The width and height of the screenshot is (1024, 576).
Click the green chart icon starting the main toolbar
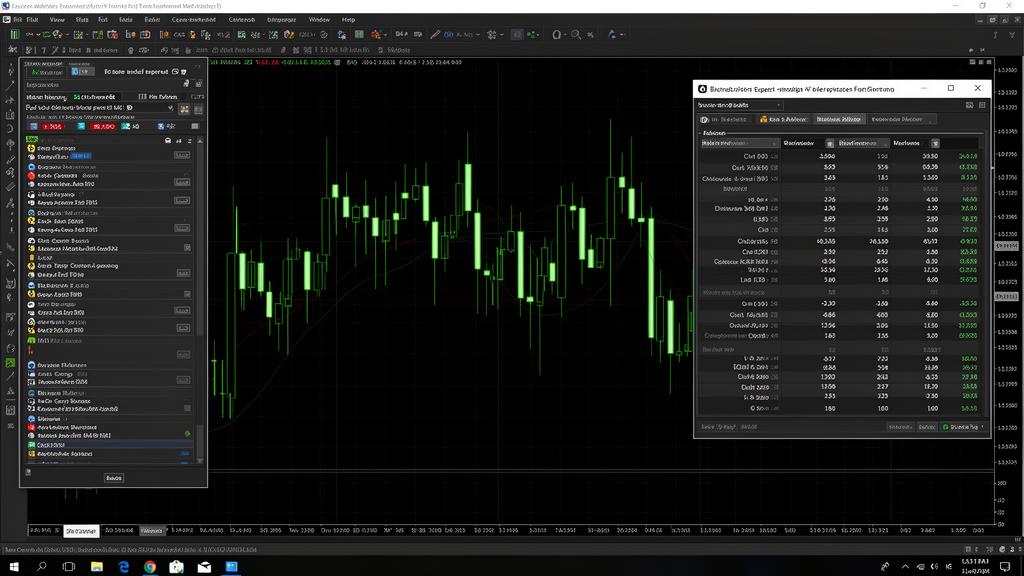14,34
